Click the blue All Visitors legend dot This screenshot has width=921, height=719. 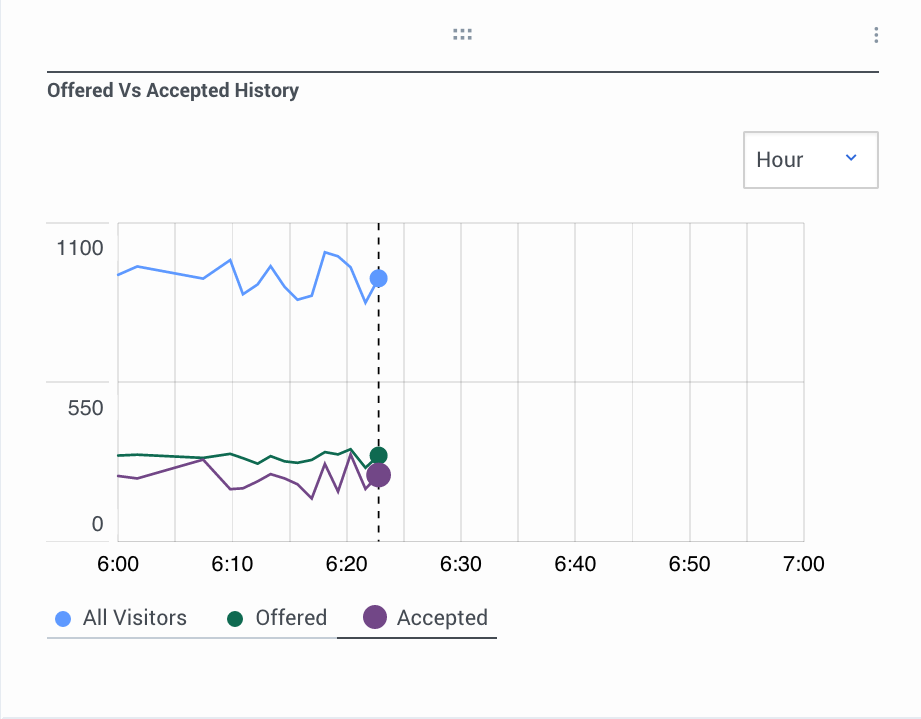pos(63,619)
